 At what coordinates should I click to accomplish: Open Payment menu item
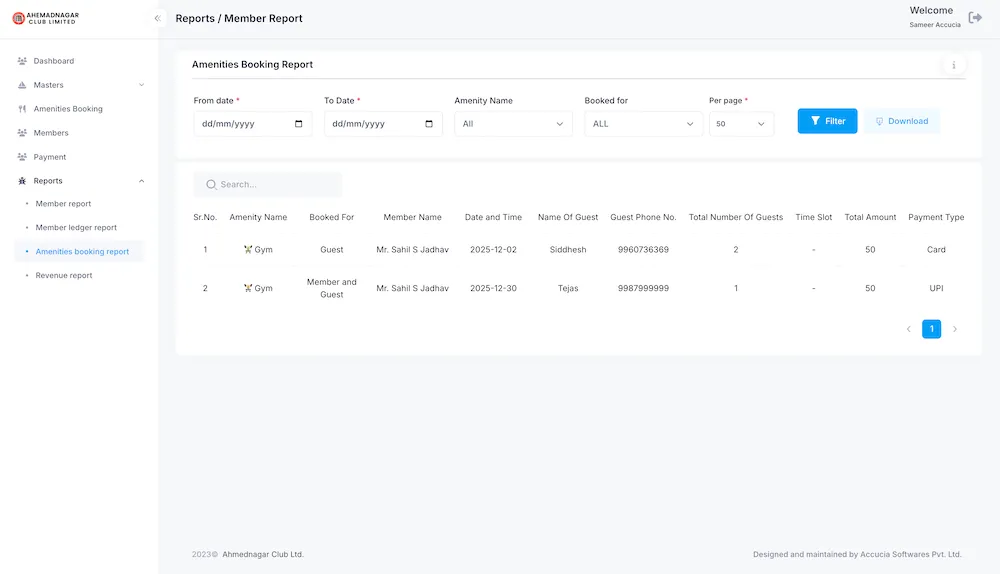[50, 157]
